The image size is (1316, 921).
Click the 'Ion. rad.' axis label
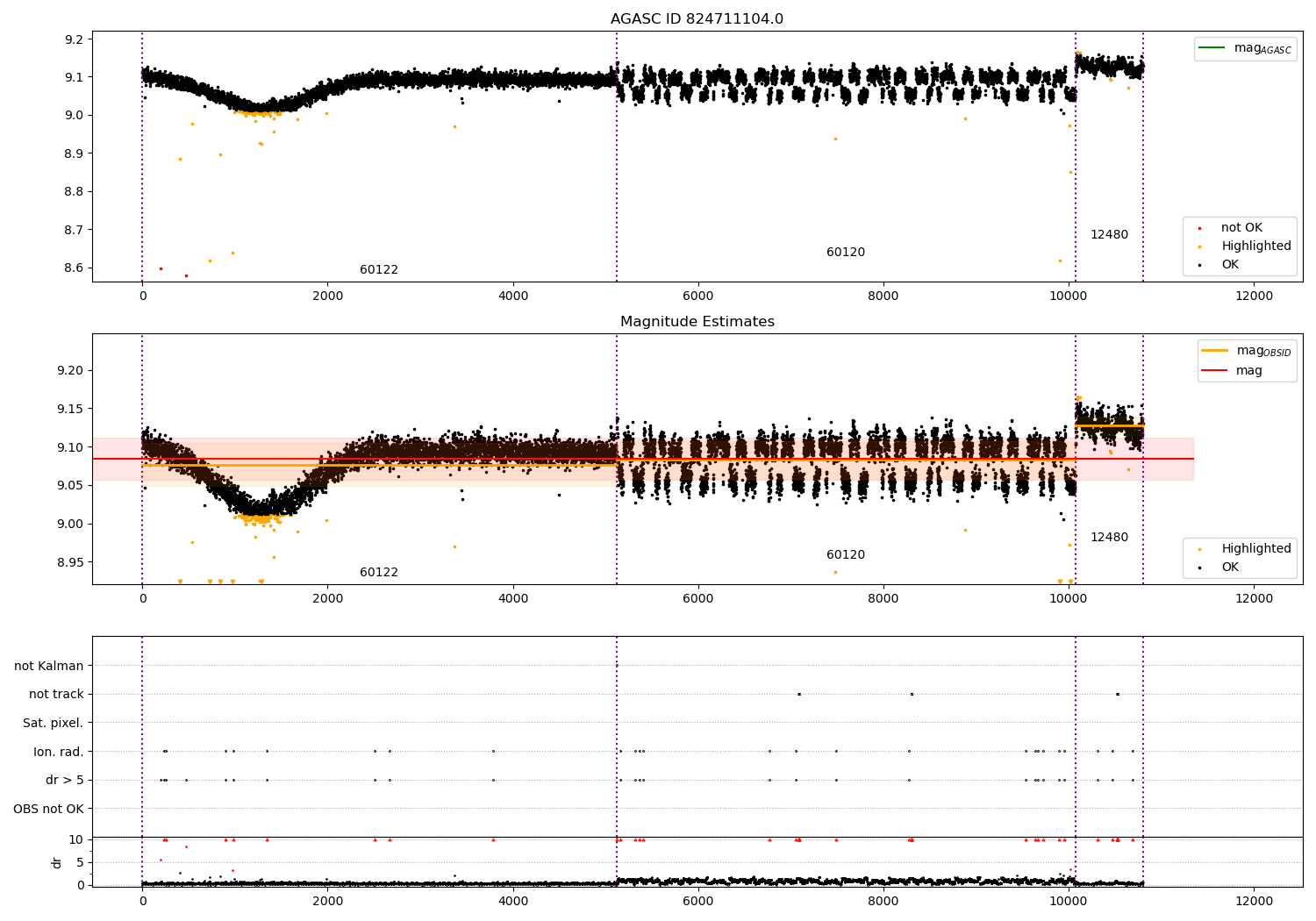point(59,752)
